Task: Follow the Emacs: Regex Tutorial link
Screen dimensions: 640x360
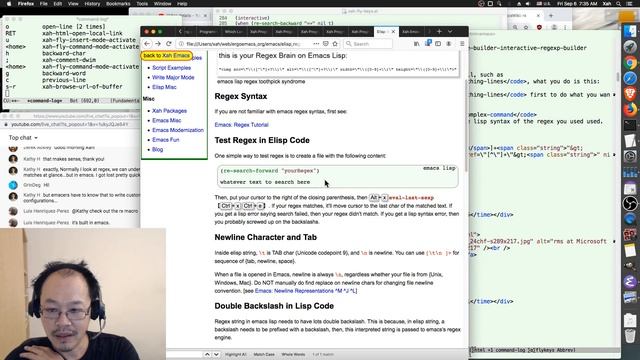Action: (242, 125)
